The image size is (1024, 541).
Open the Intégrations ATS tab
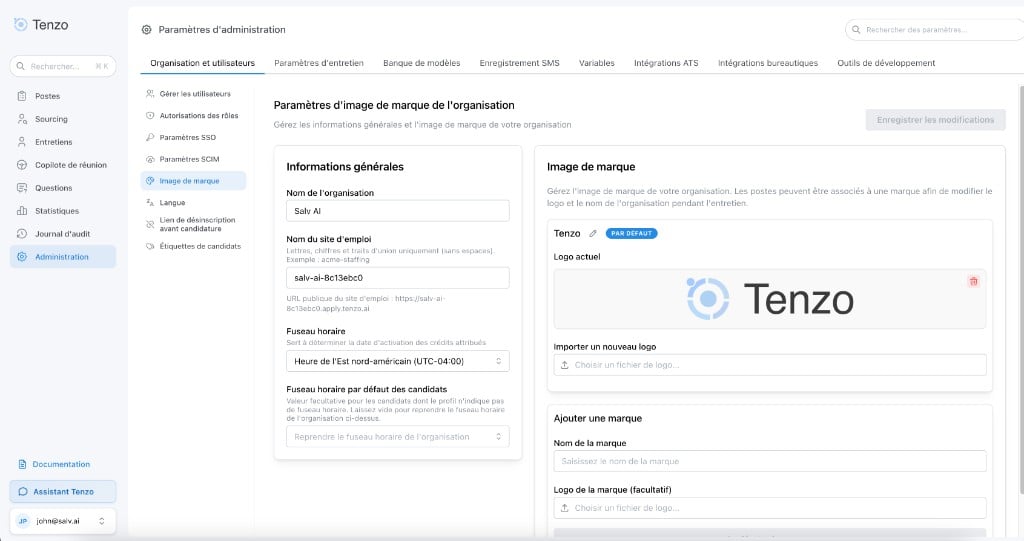click(x=665, y=63)
